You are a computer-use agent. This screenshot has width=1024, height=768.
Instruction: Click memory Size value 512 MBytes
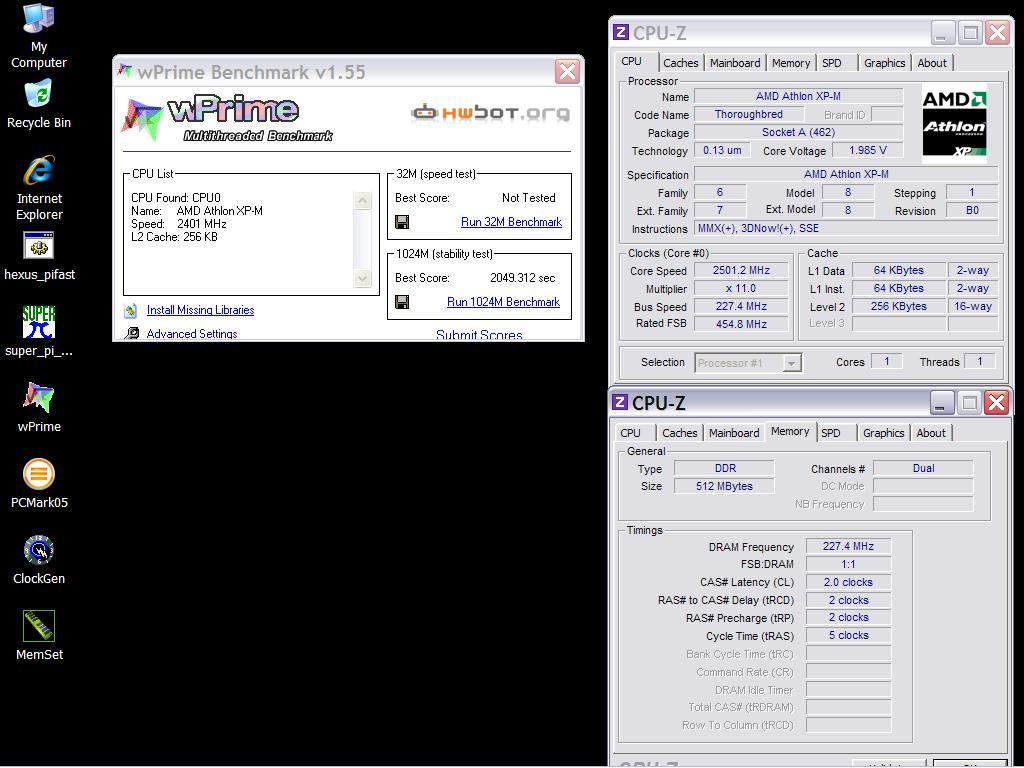(x=724, y=486)
